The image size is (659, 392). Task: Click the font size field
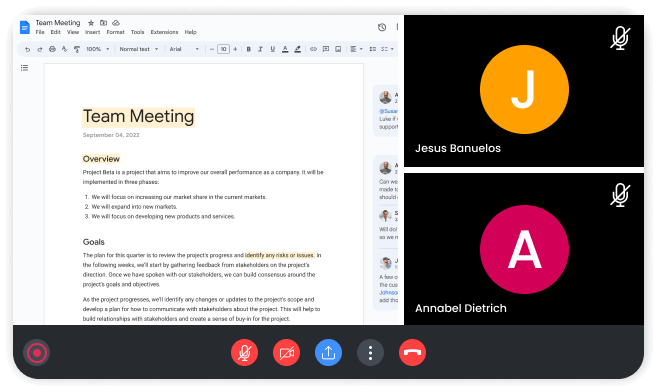[224, 49]
